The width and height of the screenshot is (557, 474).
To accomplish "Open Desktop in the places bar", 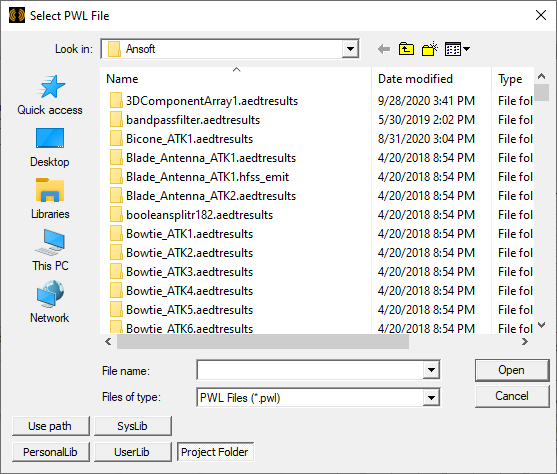I will pos(50,147).
